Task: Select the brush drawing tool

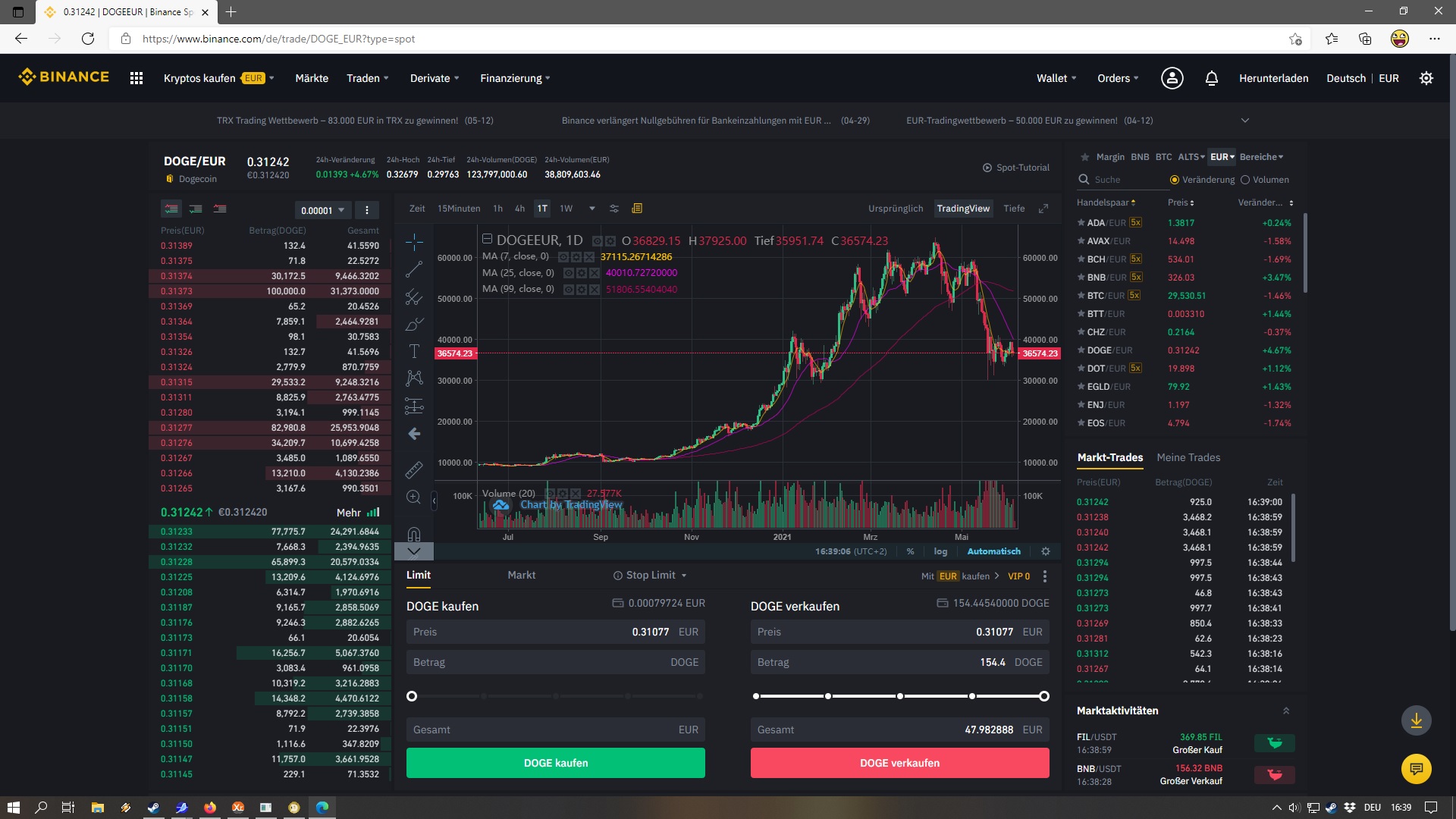Action: click(414, 325)
